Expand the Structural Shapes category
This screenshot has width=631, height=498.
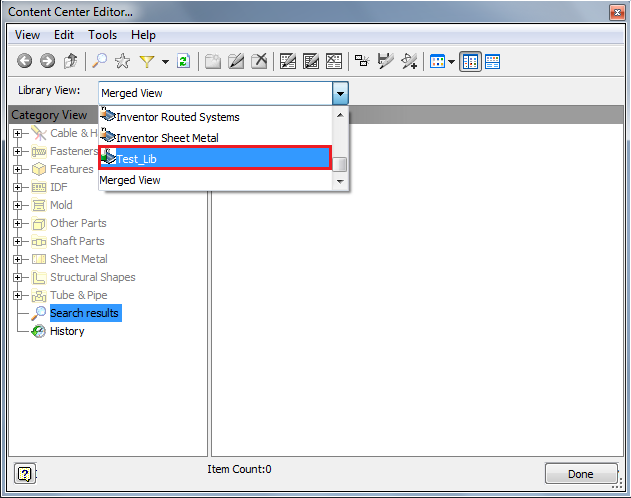17,277
